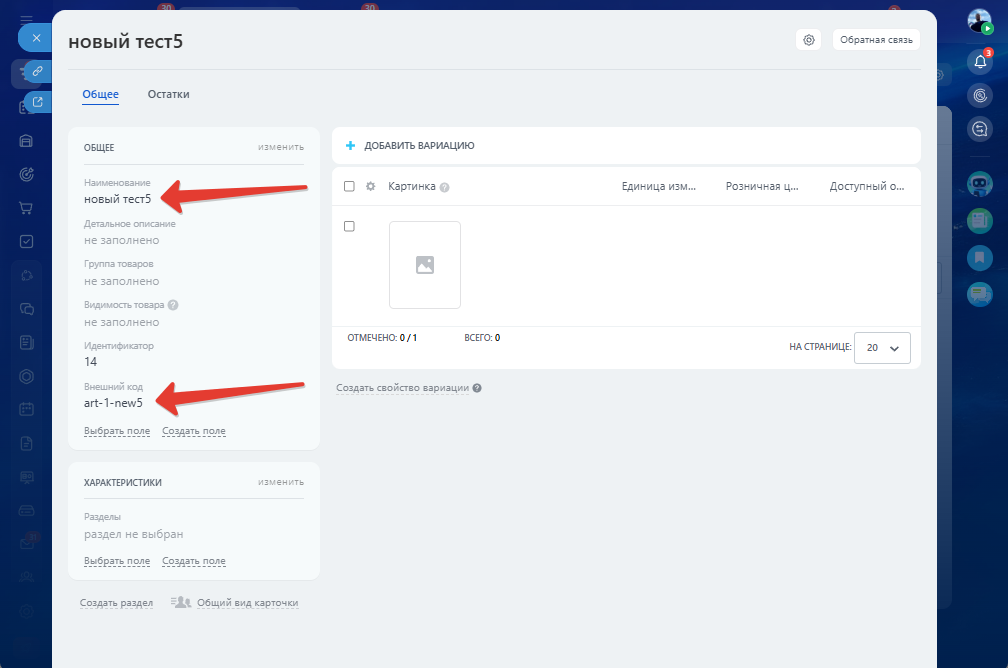The image size is (1008, 668).
Task: Open the robot assistant icon in right sidebar
Action: point(980,184)
